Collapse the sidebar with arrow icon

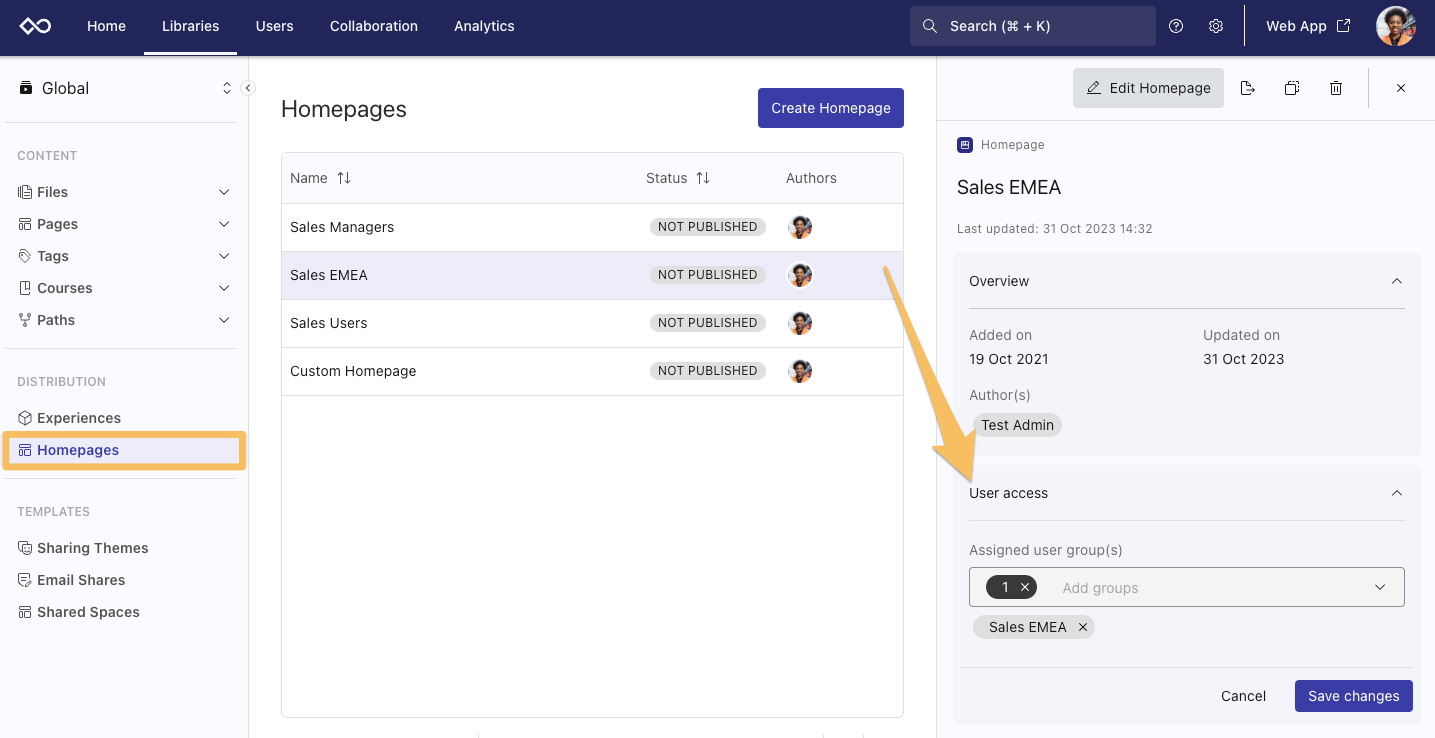[x=248, y=88]
